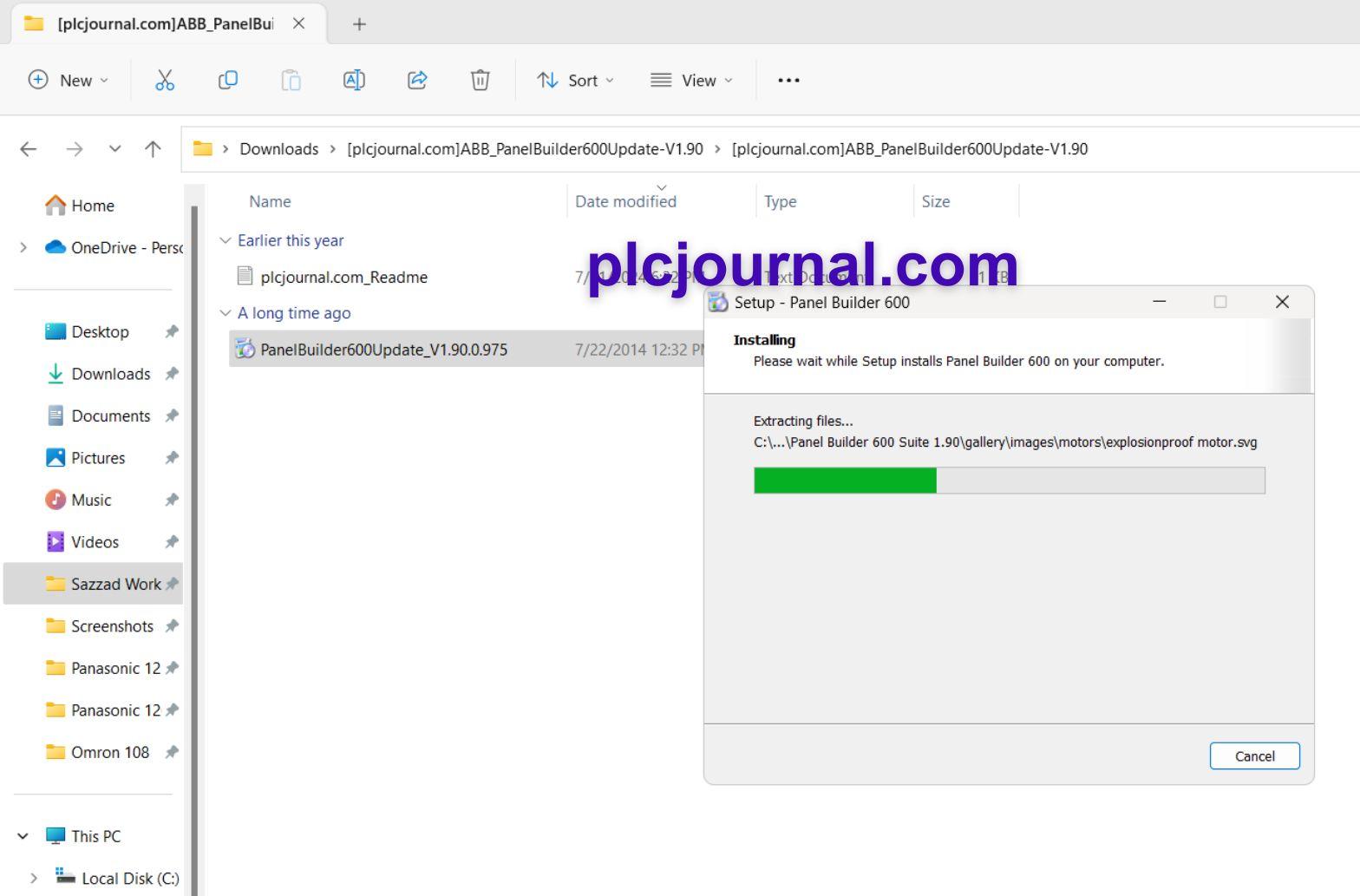Click the Rename icon in toolbar
The image size is (1360, 896).
(354, 80)
